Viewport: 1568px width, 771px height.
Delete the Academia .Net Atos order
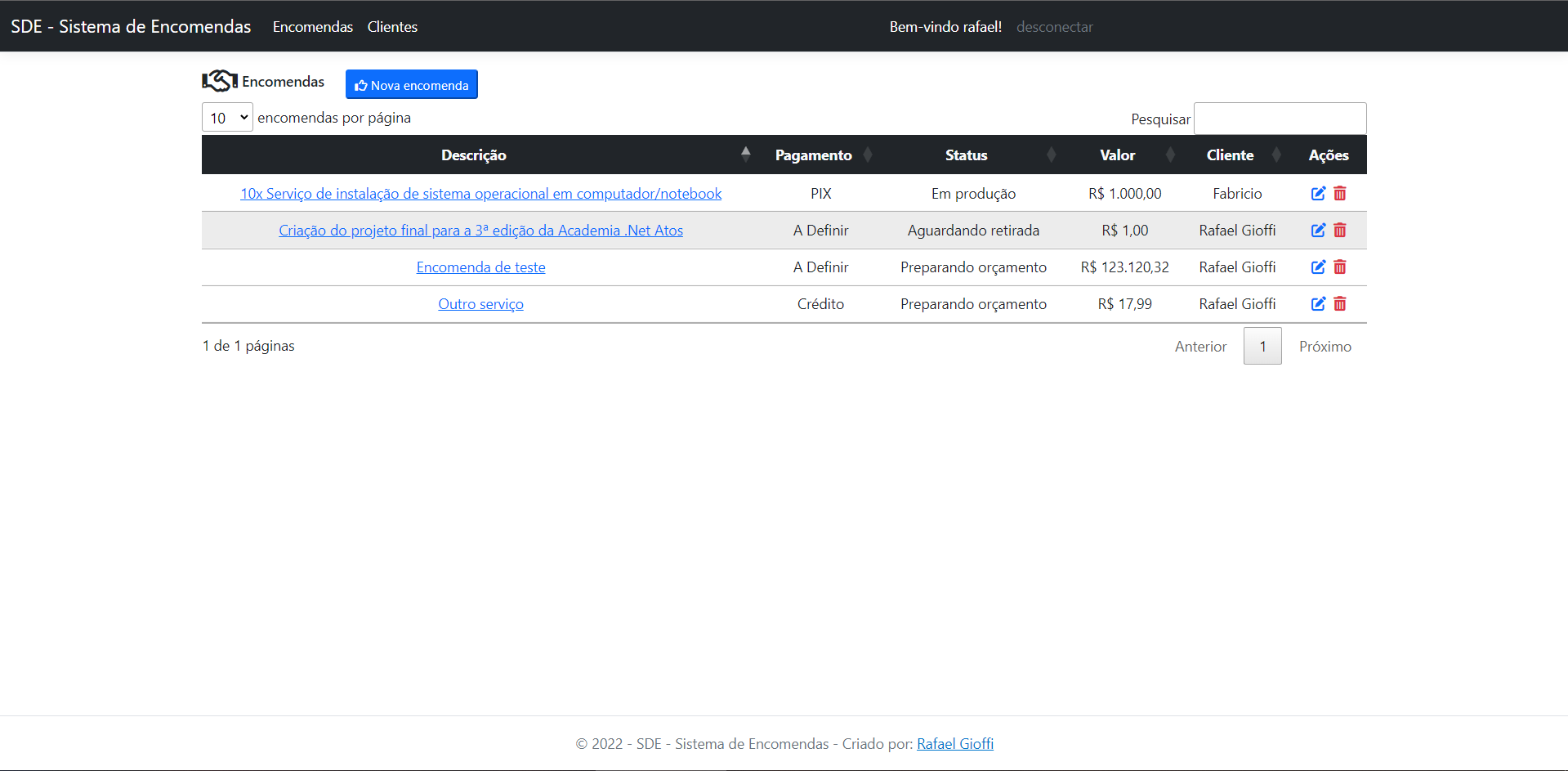(1339, 230)
